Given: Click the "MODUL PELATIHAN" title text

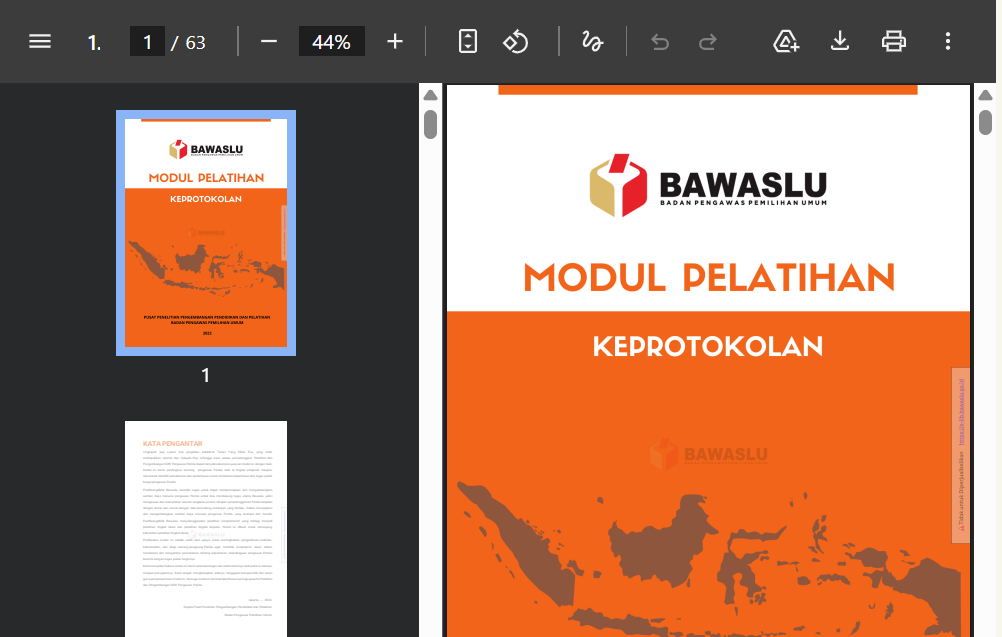Looking at the screenshot, I should (x=709, y=277).
